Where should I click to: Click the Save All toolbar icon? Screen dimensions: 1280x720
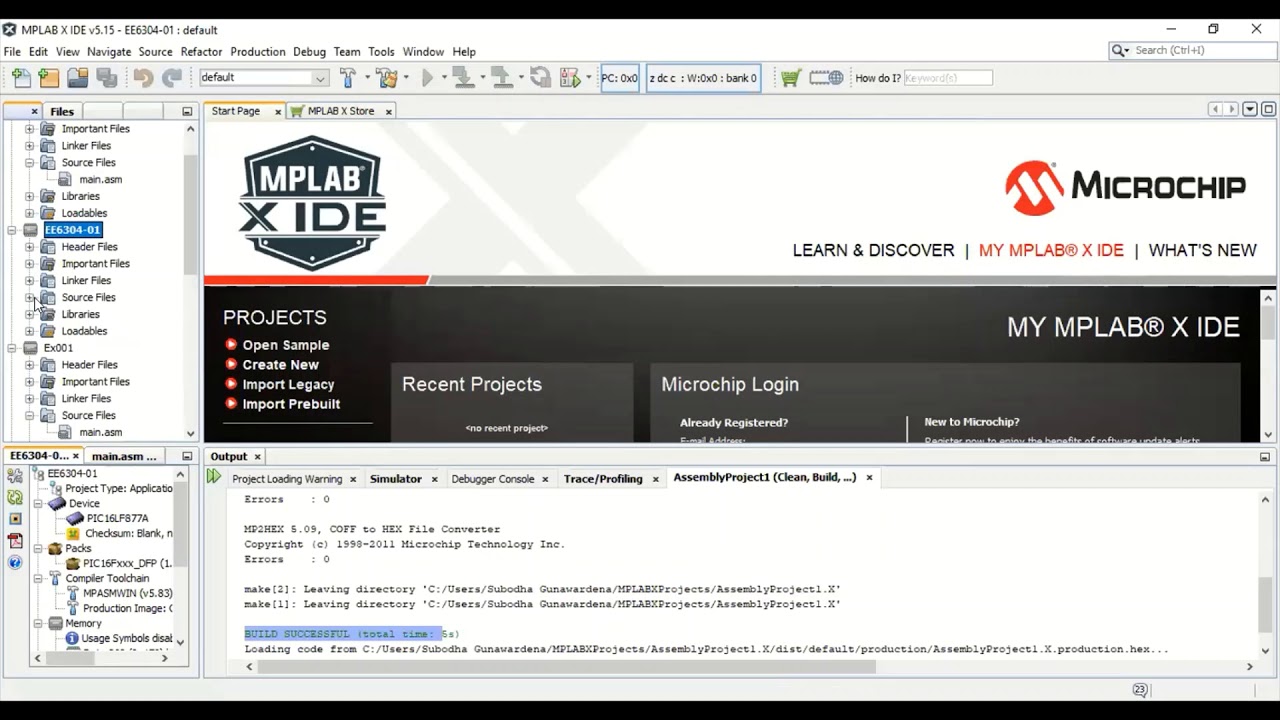107,78
